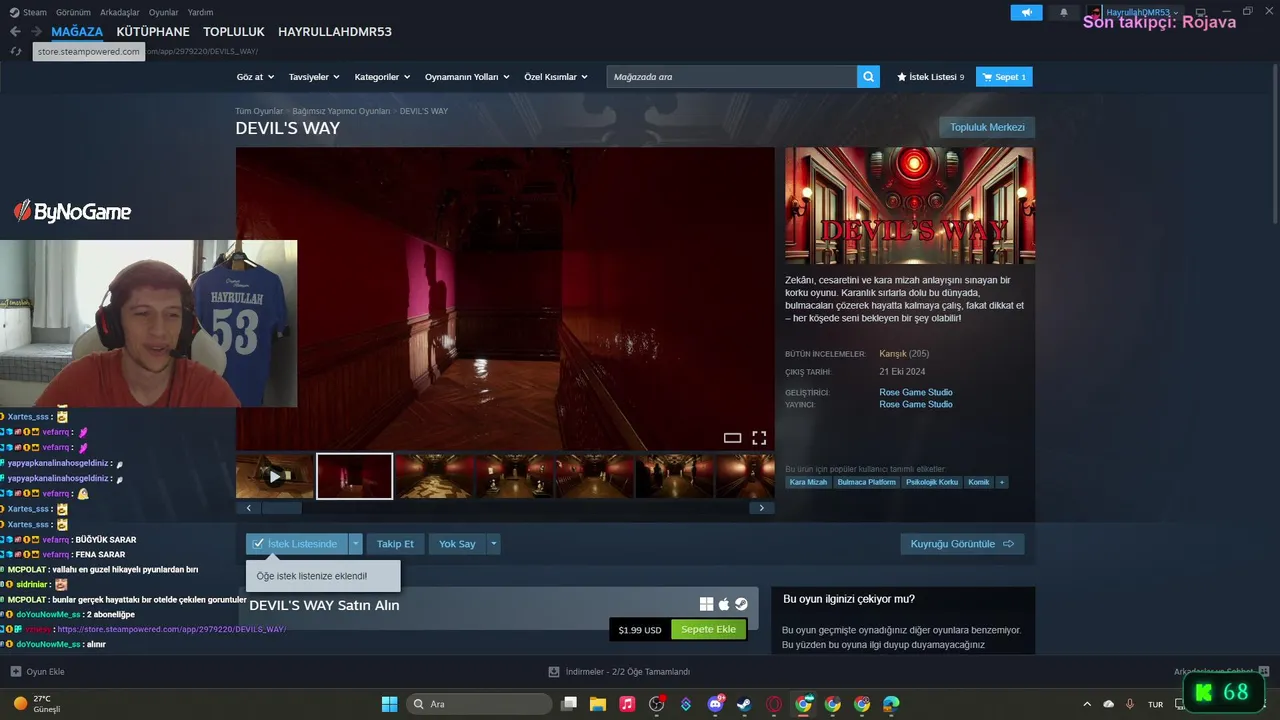Focus the Mağazada ara search field

[x=731, y=77]
